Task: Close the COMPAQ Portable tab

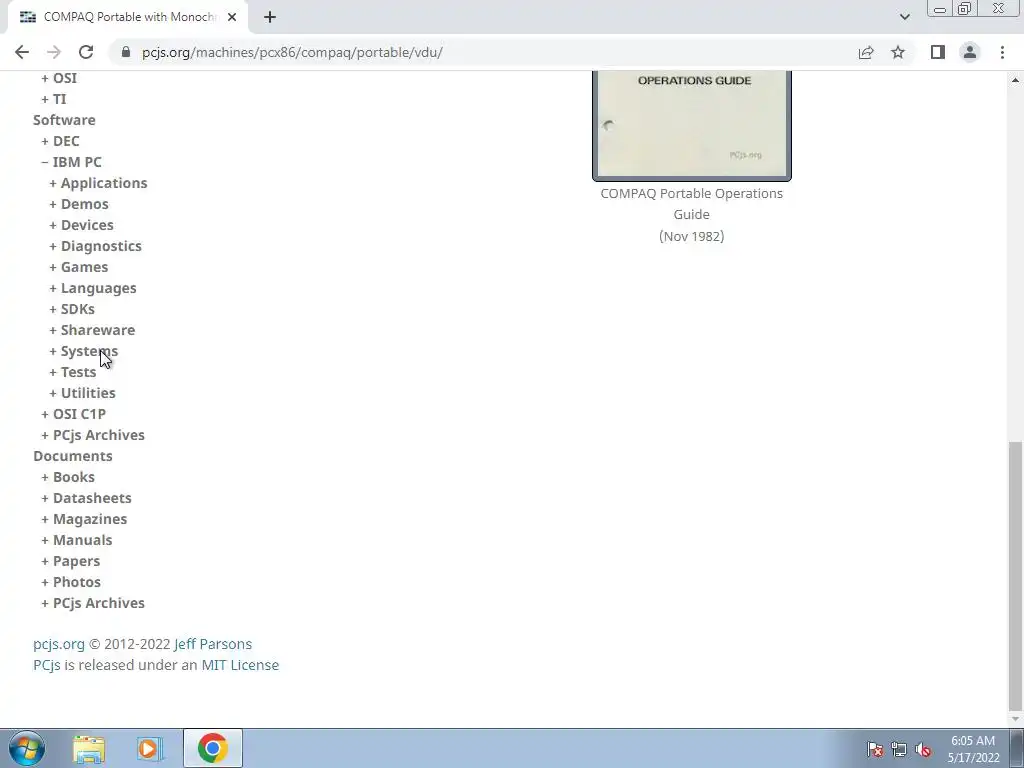Action: [x=232, y=17]
